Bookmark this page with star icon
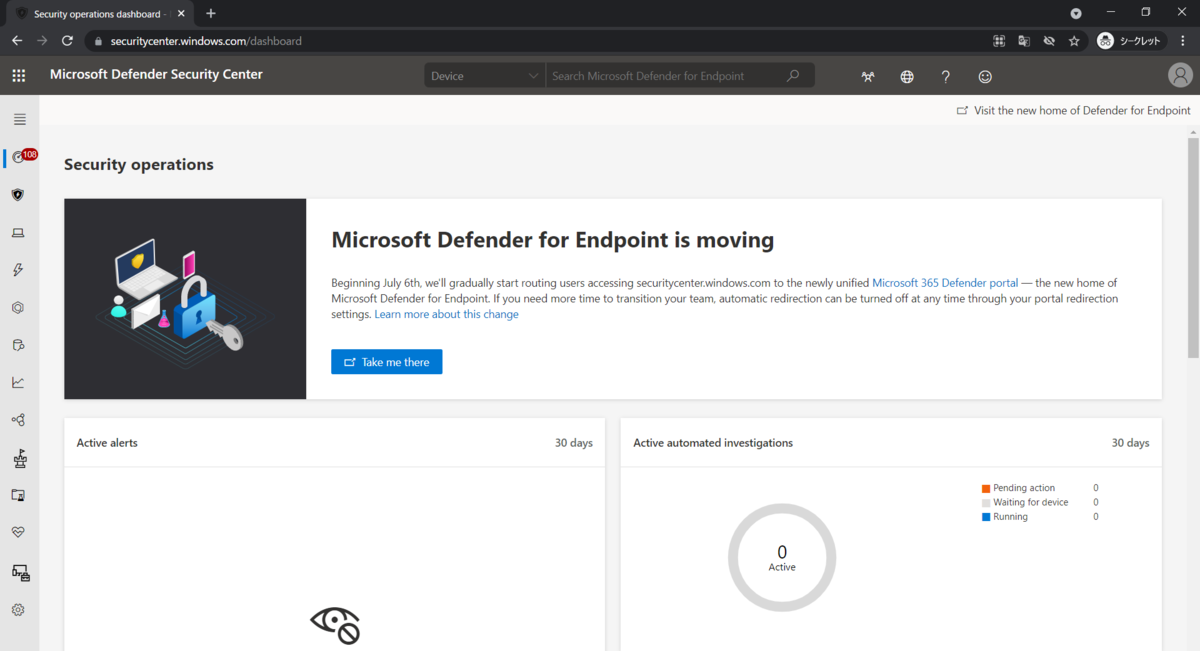 click(1074, 41)
